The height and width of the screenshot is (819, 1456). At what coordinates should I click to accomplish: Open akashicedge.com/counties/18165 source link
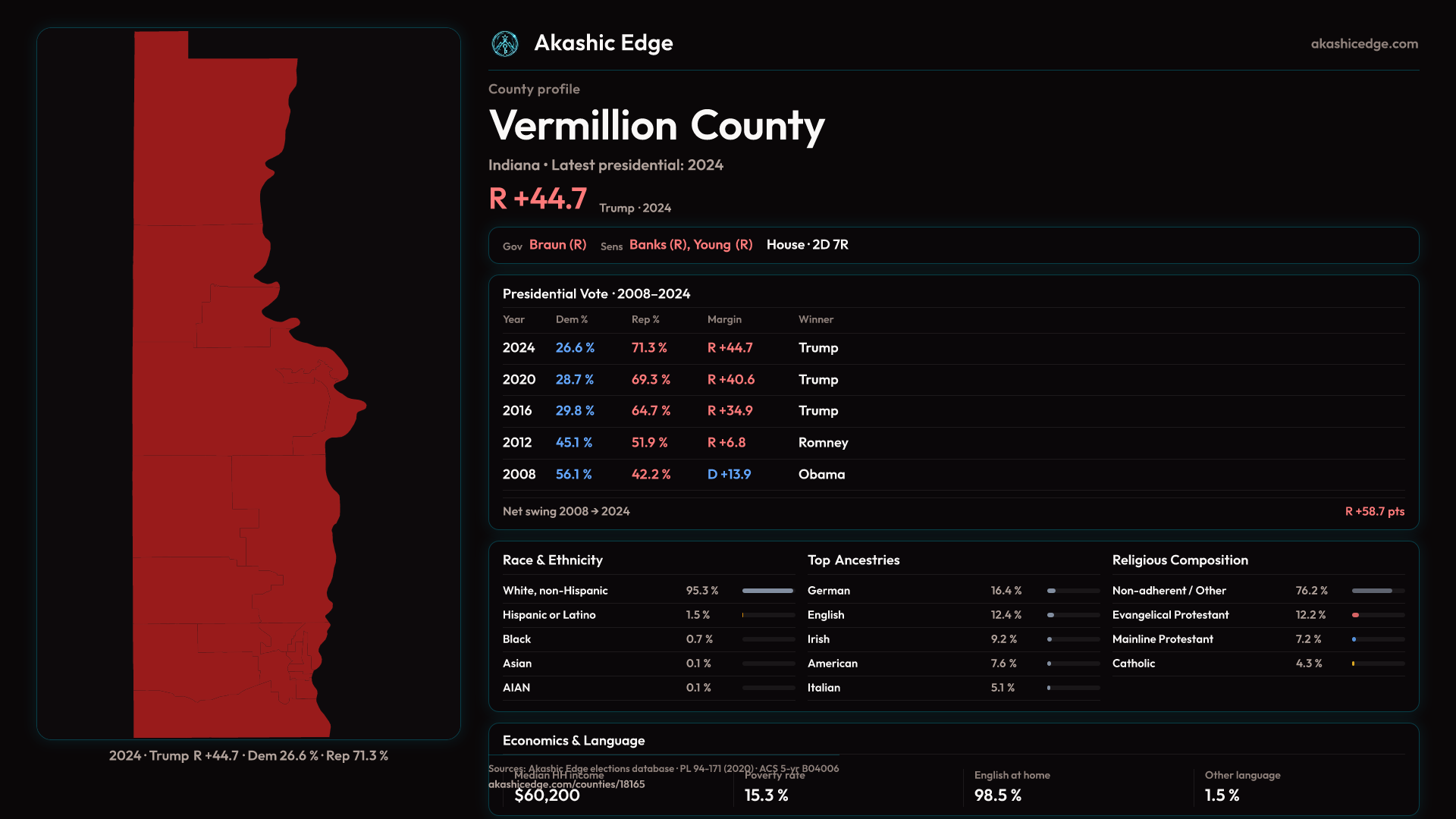pos(566,785)
